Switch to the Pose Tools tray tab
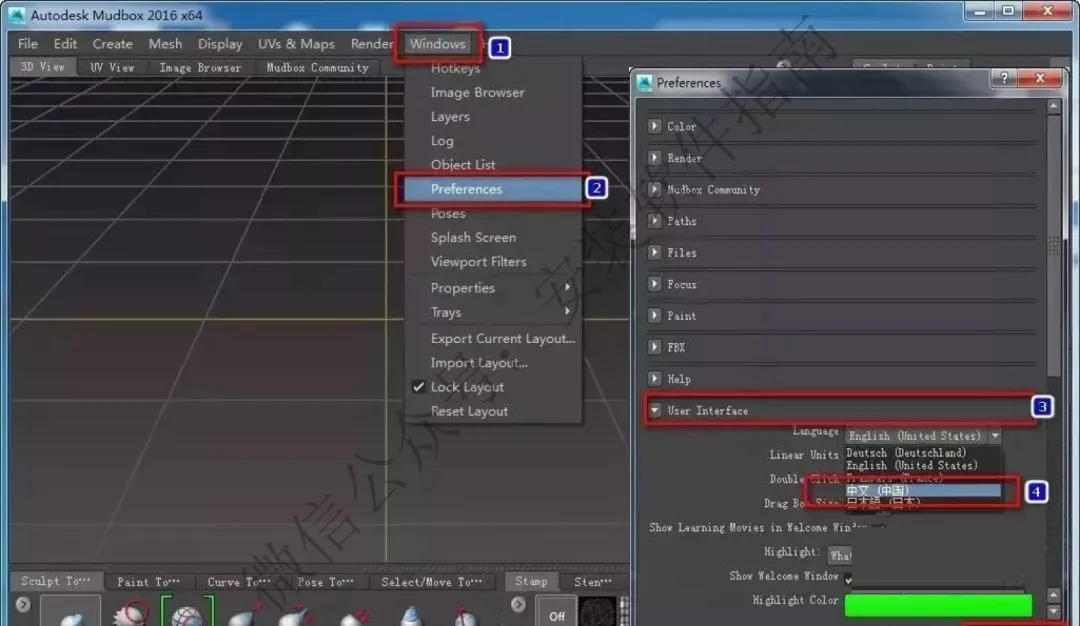Viewport: 1080px width, 626px height. coord(325,581)
